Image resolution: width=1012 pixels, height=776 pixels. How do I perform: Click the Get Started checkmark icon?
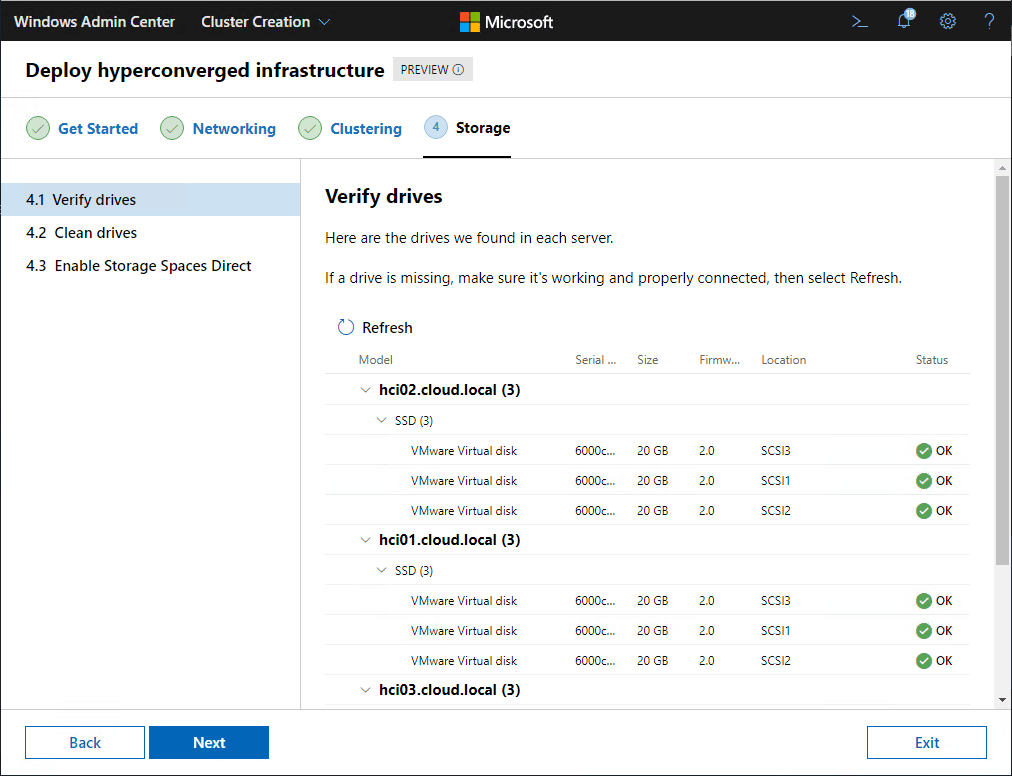point(37,128)
